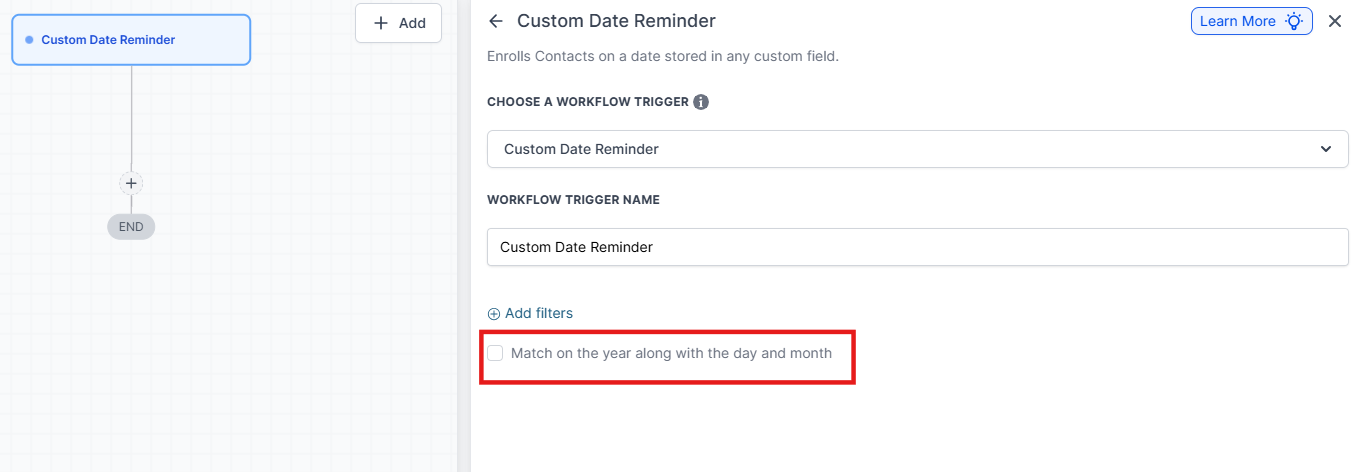
Task: Click the plus icon inside the Add button
Action: point(380,23)
